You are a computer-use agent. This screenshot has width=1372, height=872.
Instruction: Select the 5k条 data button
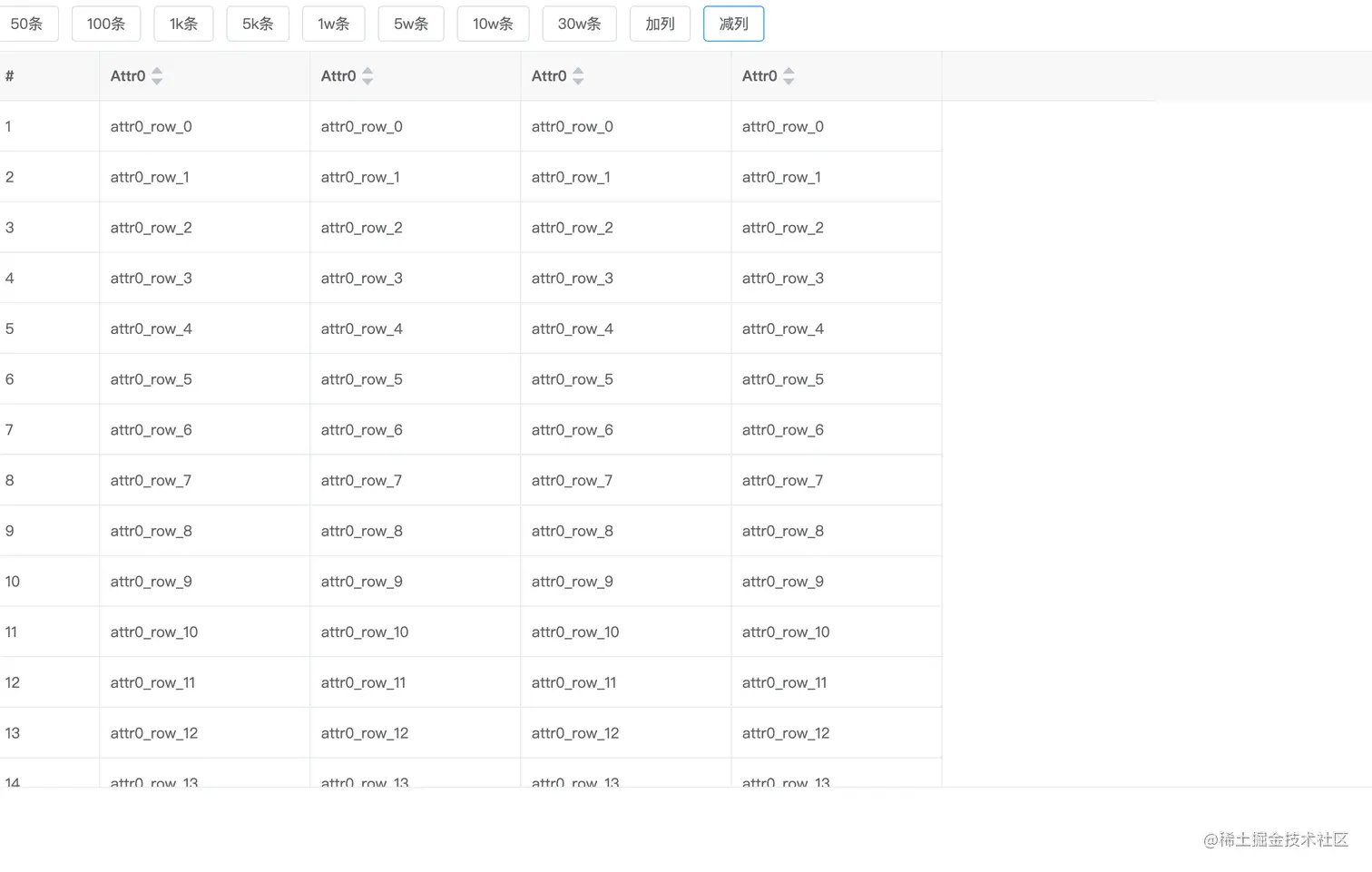click(258, 24)
